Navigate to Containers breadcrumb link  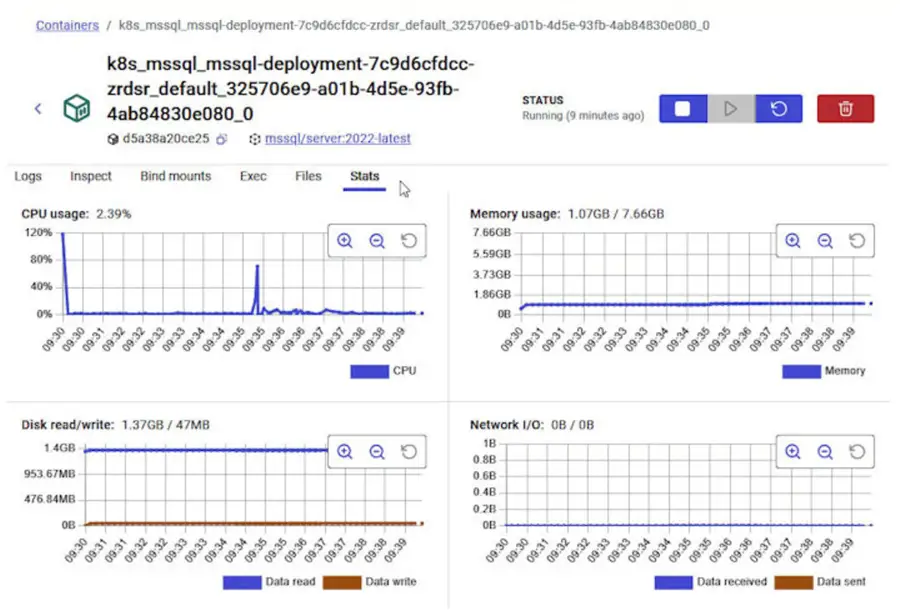[x=67, y=25]
